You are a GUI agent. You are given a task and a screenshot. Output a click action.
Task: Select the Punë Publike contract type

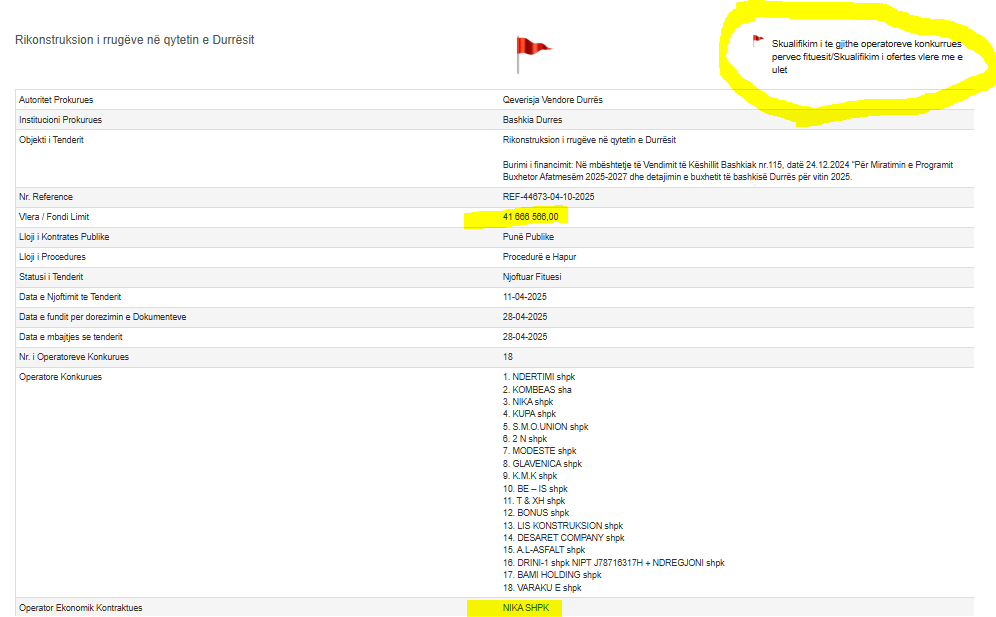click(x=528, y=237)
